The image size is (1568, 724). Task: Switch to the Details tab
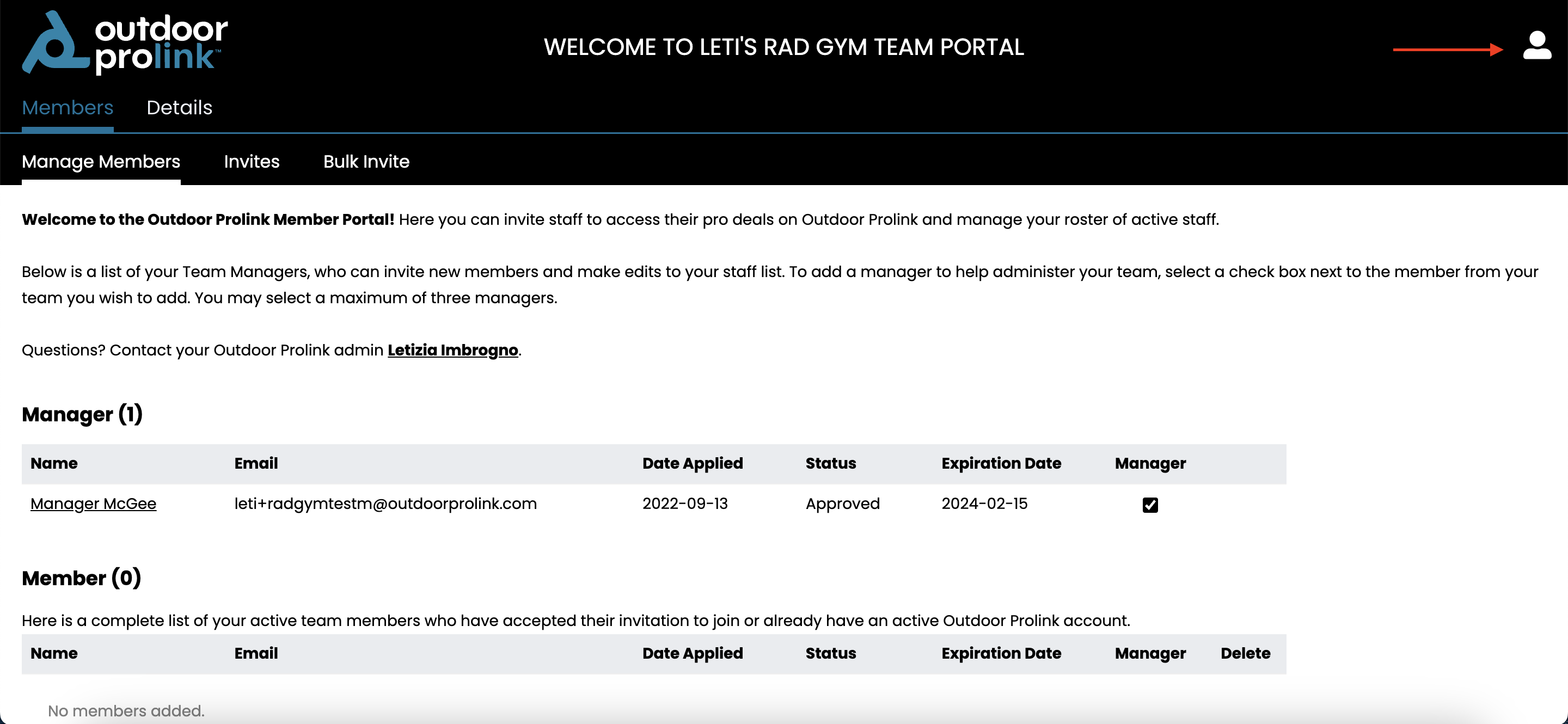pyautogui.click(x=180, y=108)
